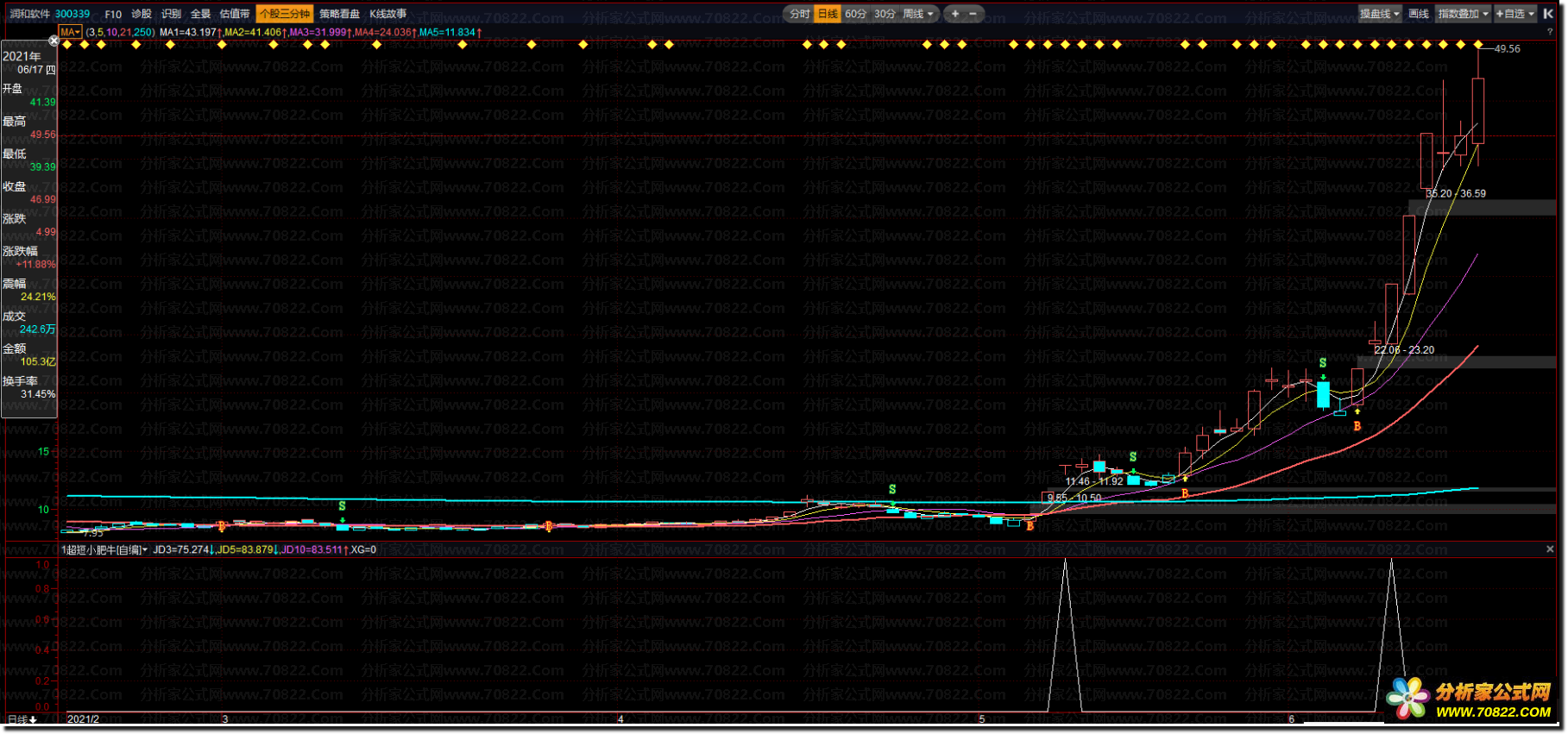Close the floating quote info panel
Viewport: 1568px width, 734px height.
[54, 41]
